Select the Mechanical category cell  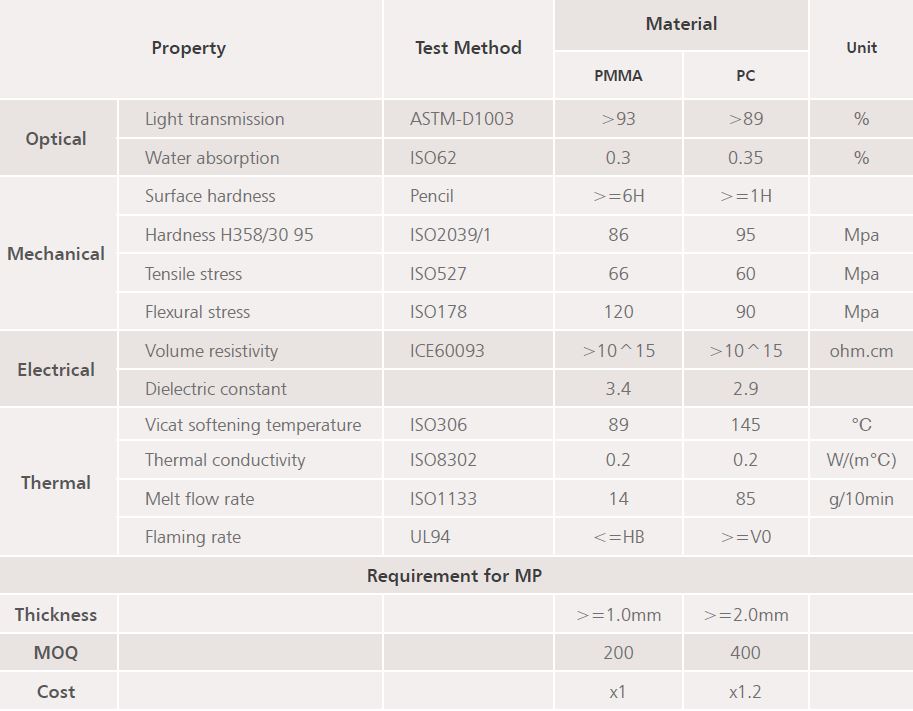[56, 254]
